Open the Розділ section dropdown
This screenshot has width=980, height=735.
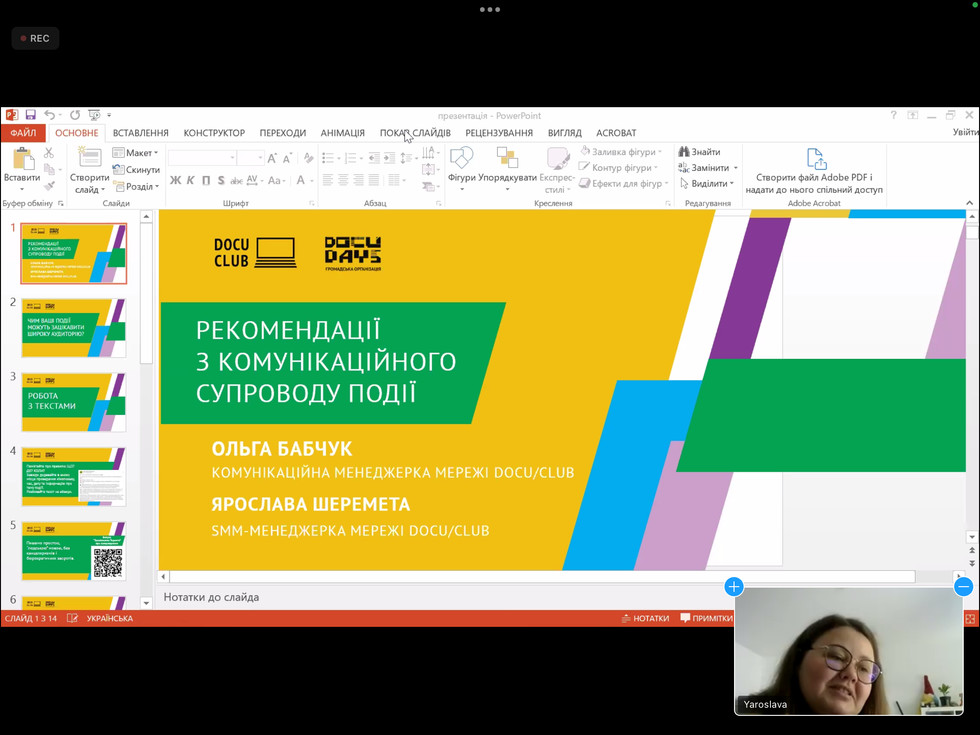click(136, 186)
